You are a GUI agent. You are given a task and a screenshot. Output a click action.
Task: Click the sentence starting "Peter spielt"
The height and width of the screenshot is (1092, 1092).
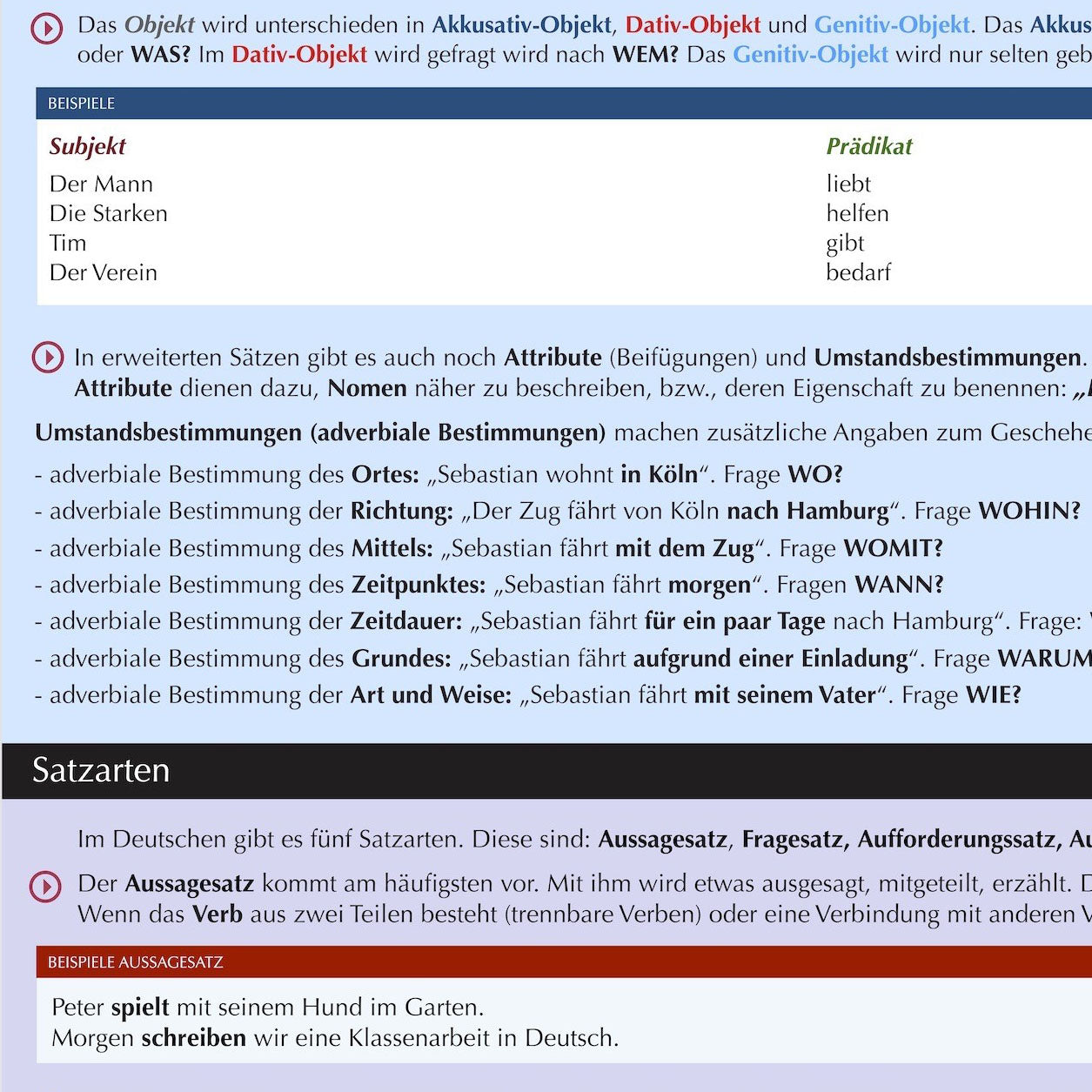(267, 1008)
